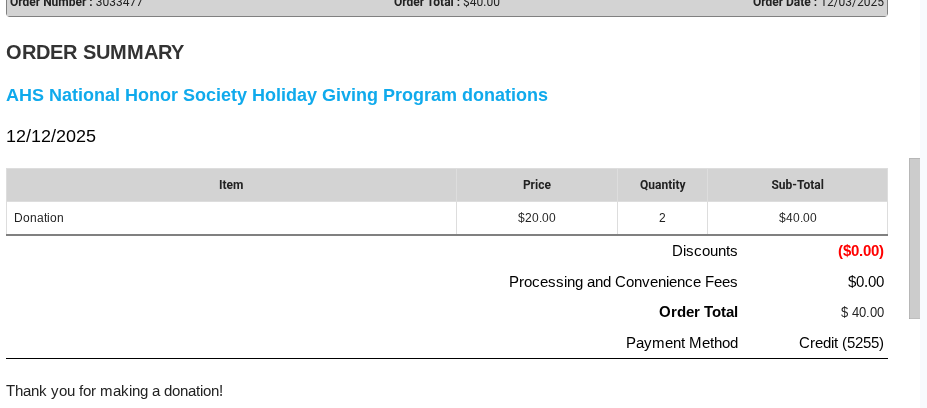Click the ORDER SUMMARY heading
The height and width of the screenshot is (408, 927).
[95, 53]
